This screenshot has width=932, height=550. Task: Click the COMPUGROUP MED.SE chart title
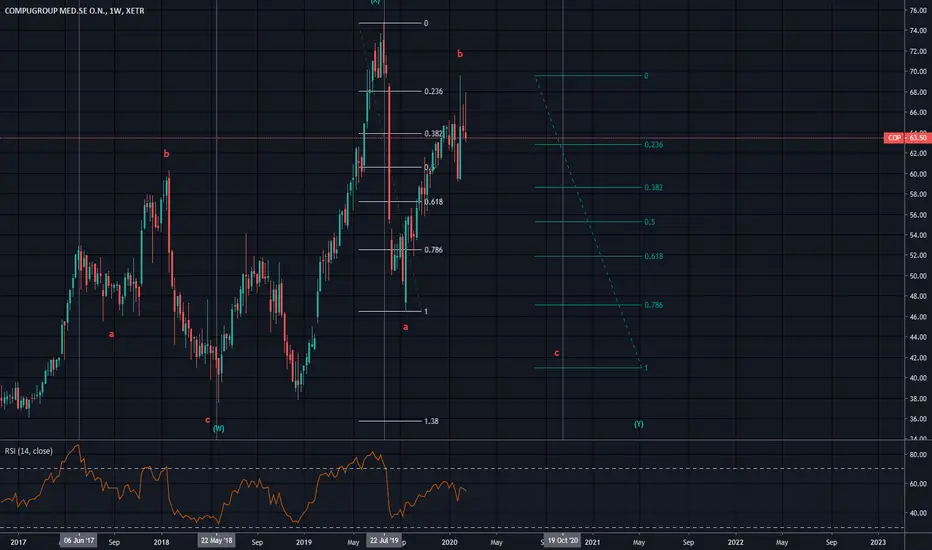click(x=74, y=11)
